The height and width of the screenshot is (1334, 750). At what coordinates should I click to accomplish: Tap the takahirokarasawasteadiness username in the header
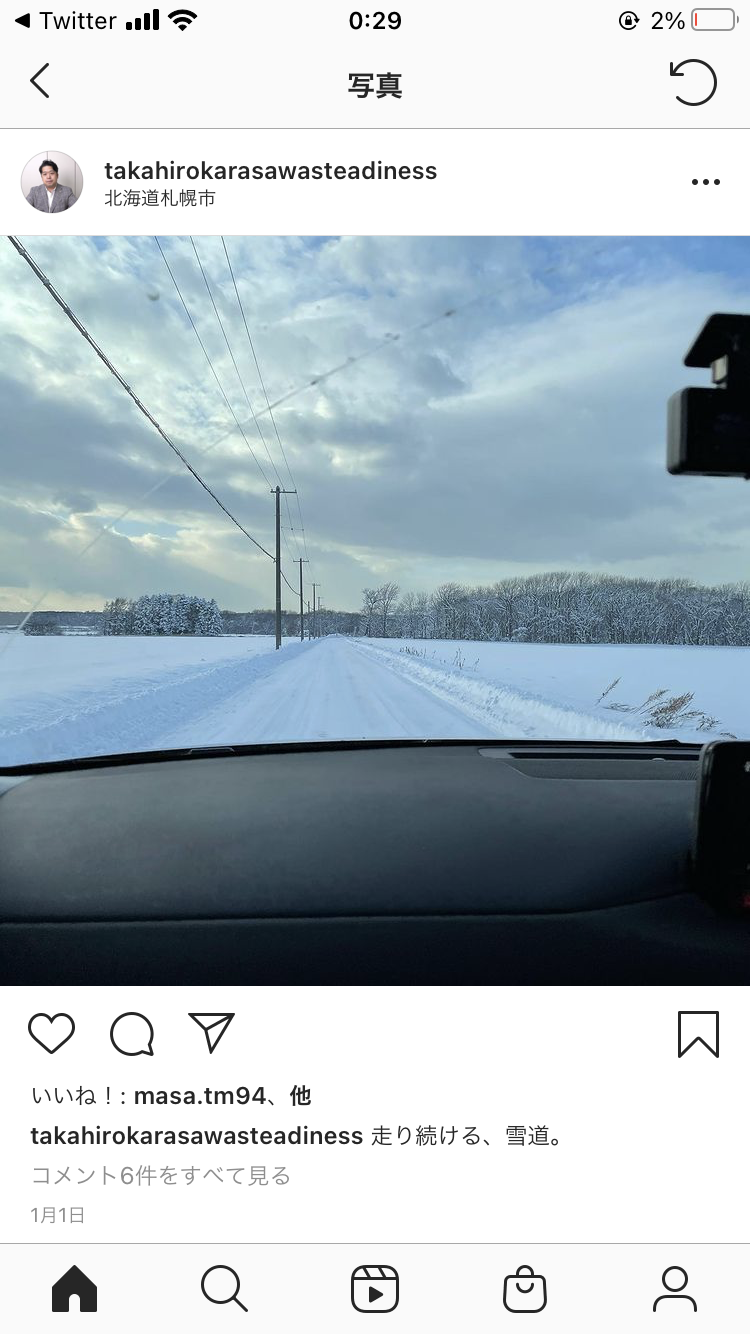pyautogui.click(x=271, y=171)
